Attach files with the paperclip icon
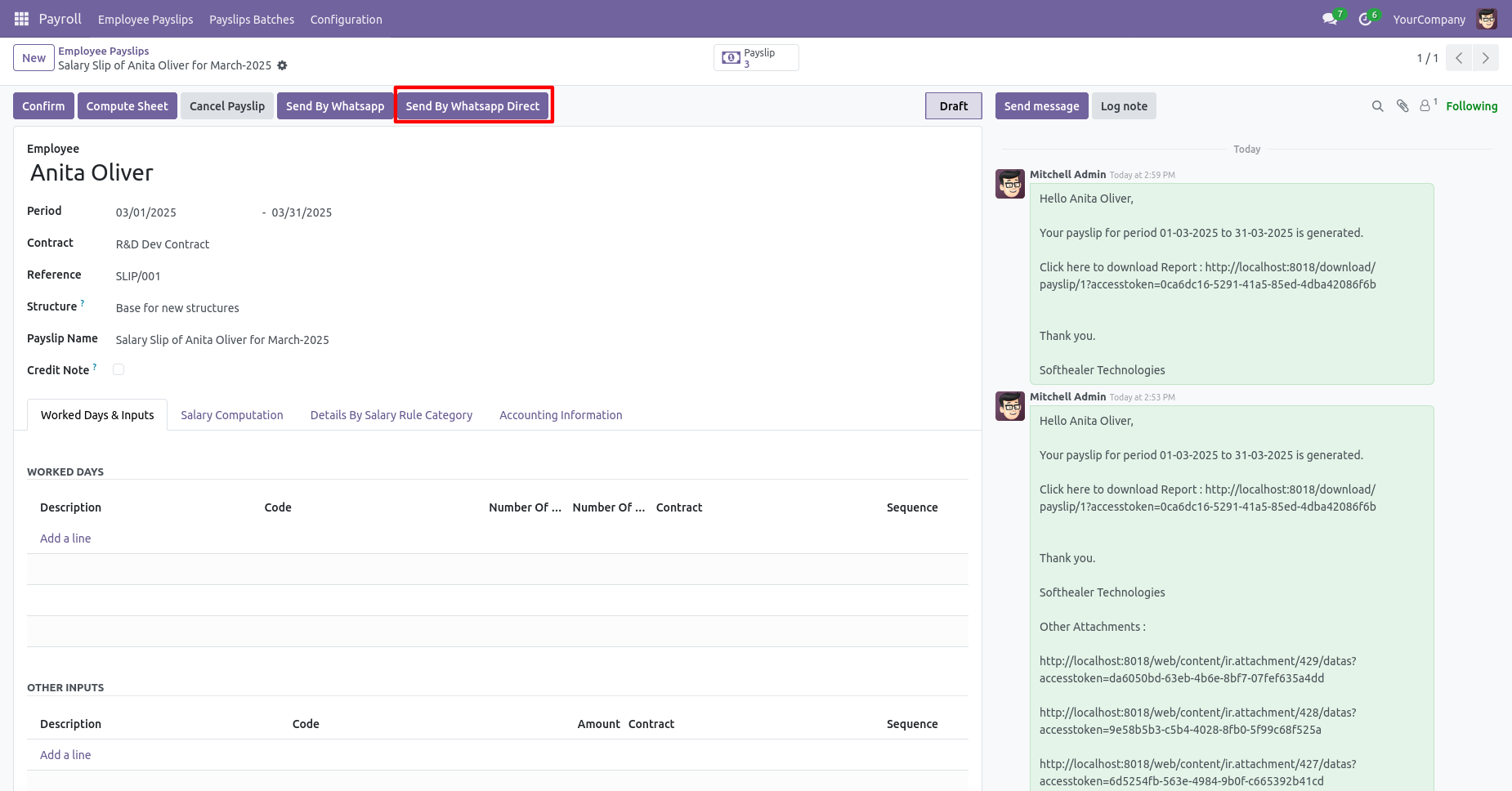The image size is (1512, 791). (1402, 106)
